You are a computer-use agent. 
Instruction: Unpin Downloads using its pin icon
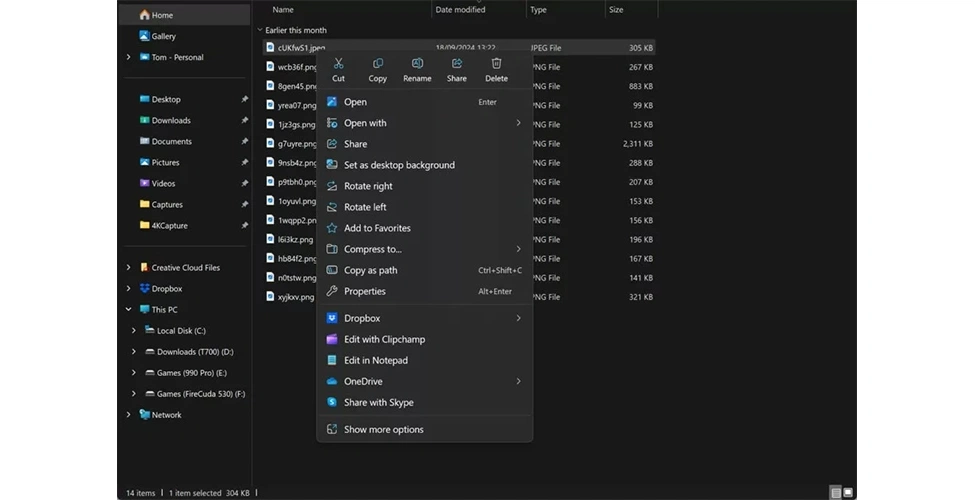point(244,120)
